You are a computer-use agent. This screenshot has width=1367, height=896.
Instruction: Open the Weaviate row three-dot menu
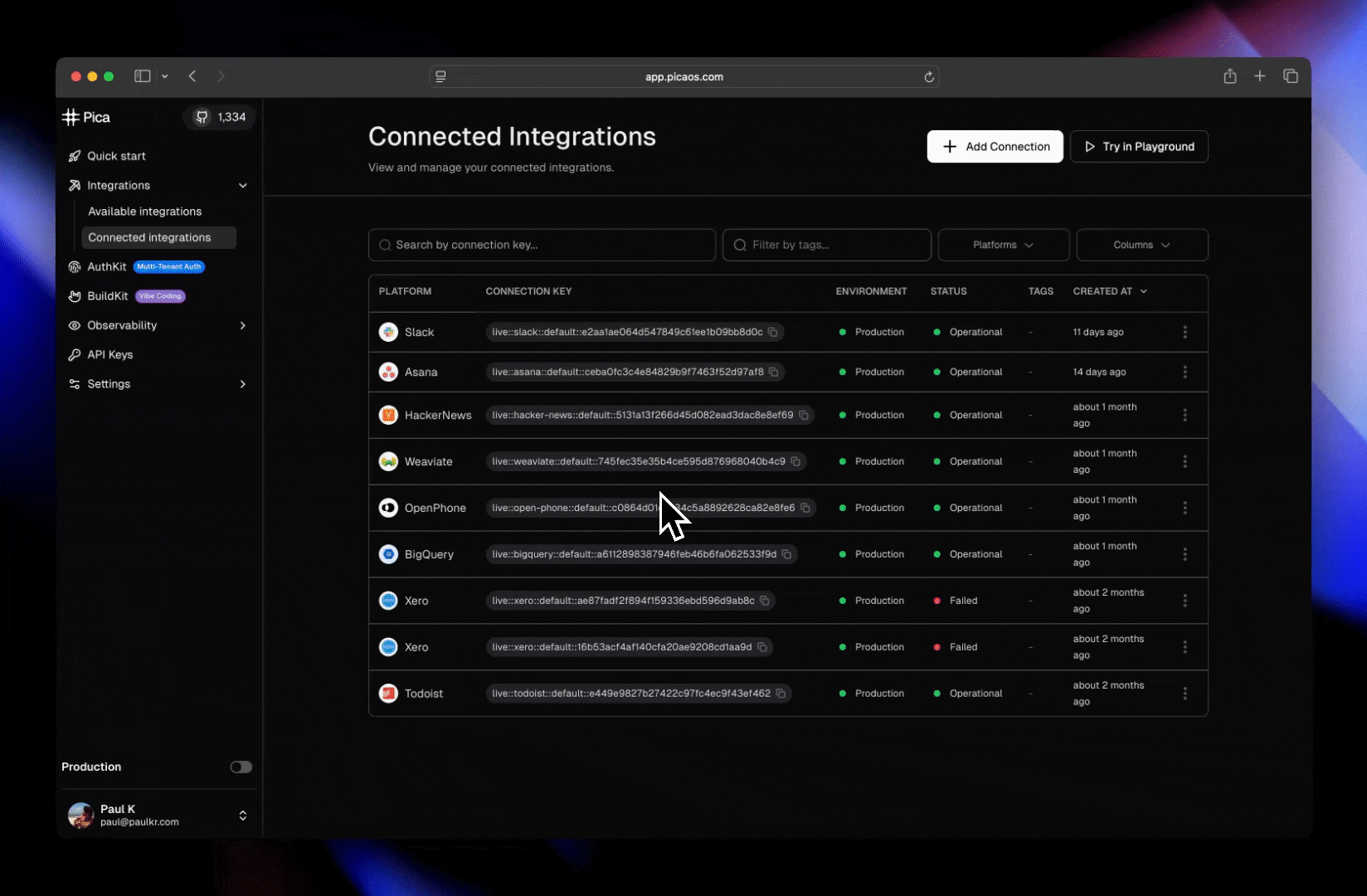tap(1185, 461)
